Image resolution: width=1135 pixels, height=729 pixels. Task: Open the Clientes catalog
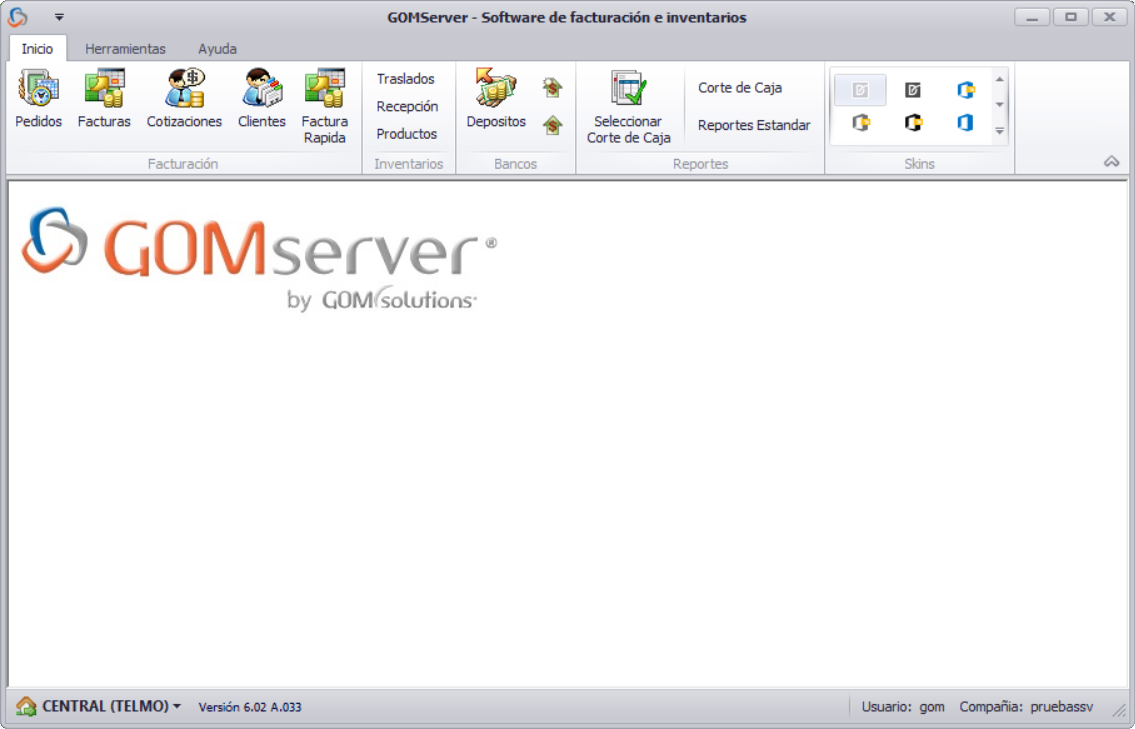pos(260,99)
